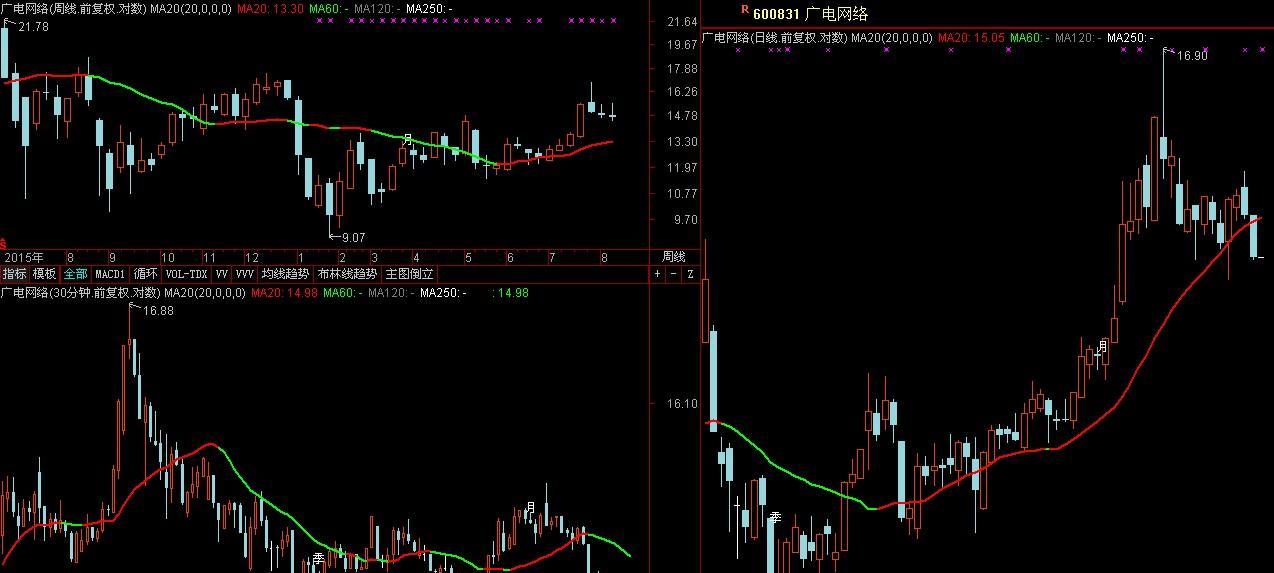Viewport: 1274px width, 573px height.
Task: Click the VVV indicator tab
Action: [x=245, y=273]
